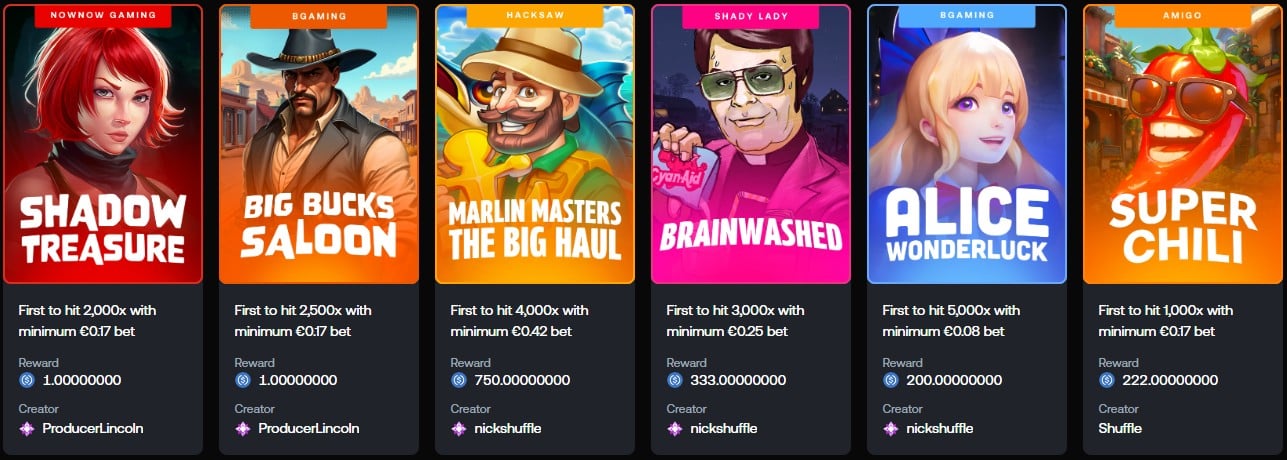The height and width of the screenshot is (460, 1287).
Task: Click the SHADY LADY provider label
Action: coord(751,15)
